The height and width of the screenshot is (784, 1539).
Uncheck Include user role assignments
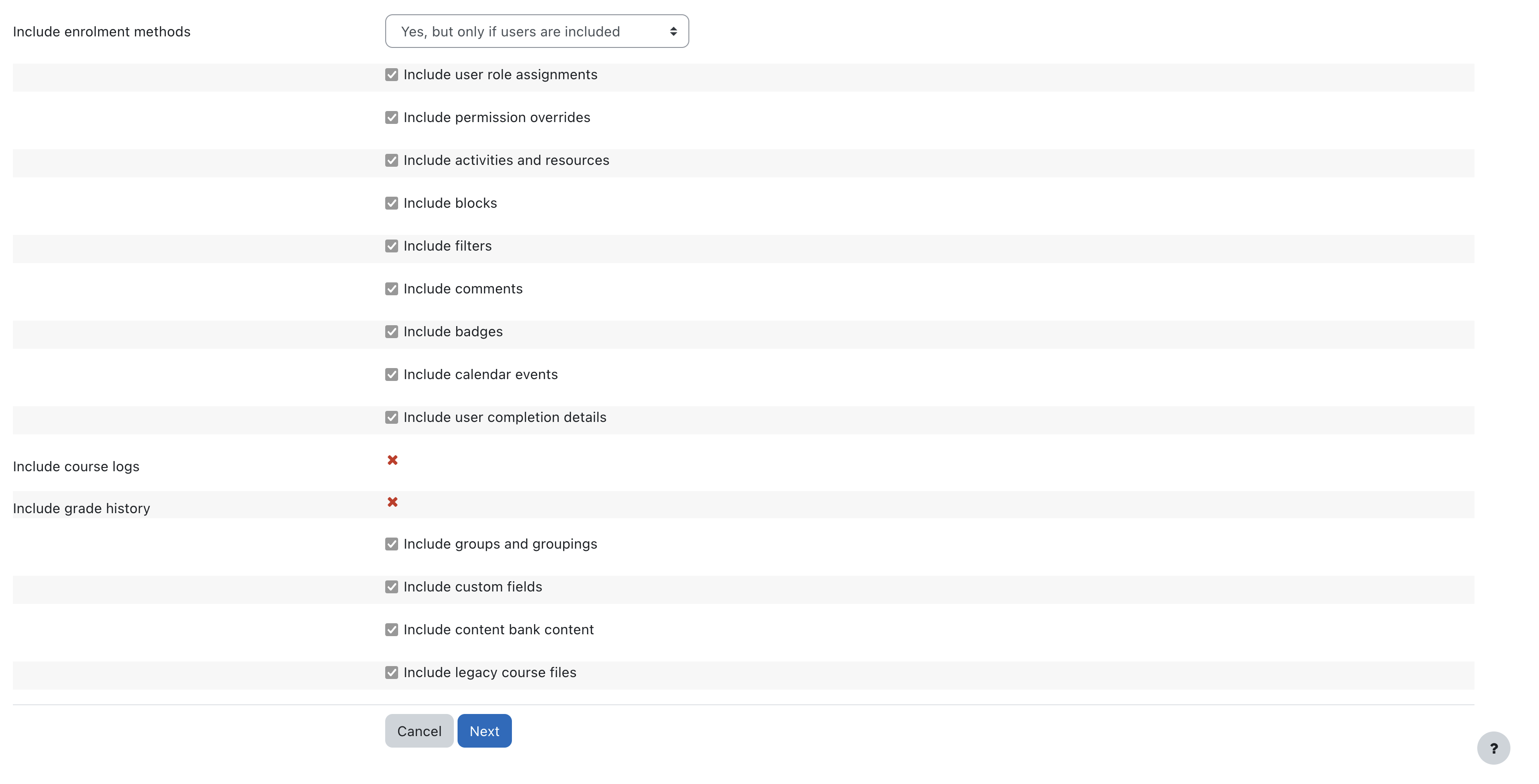(392, 75)
